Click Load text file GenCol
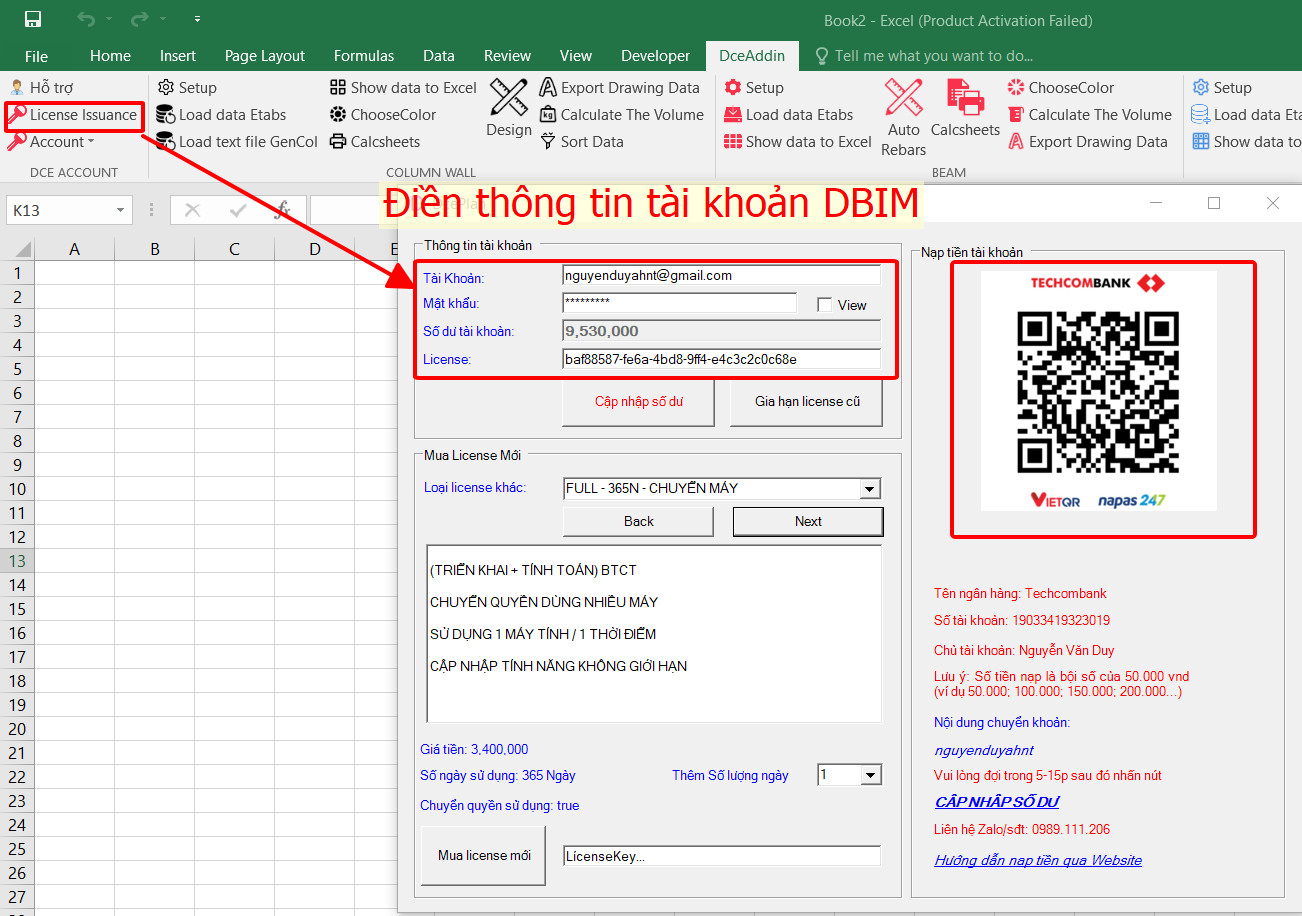Image resolution: width=1302 pixels, height=916 pixels. coord(237,142)
